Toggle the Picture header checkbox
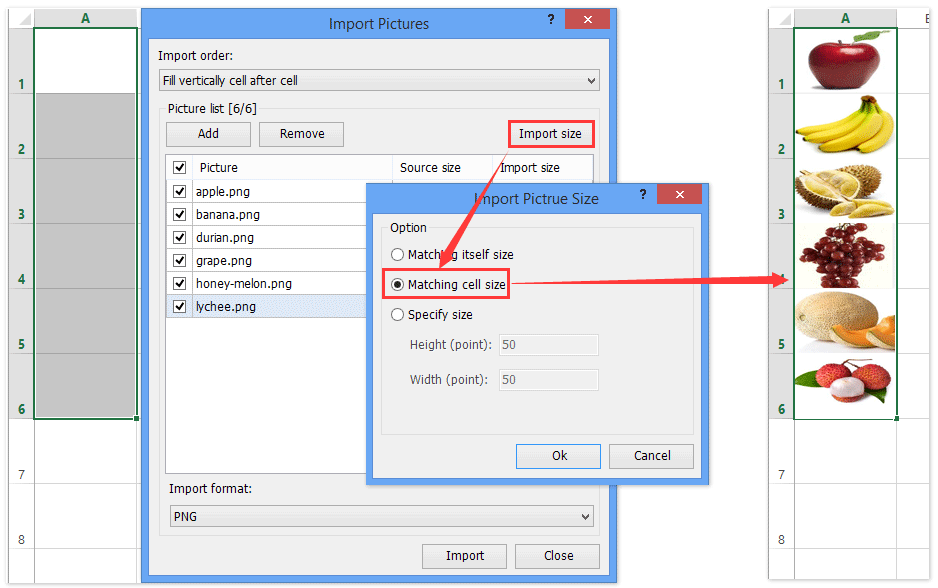The height and width of the screenshot is (588, 938). pyautogui.click(x=178, y=168)
